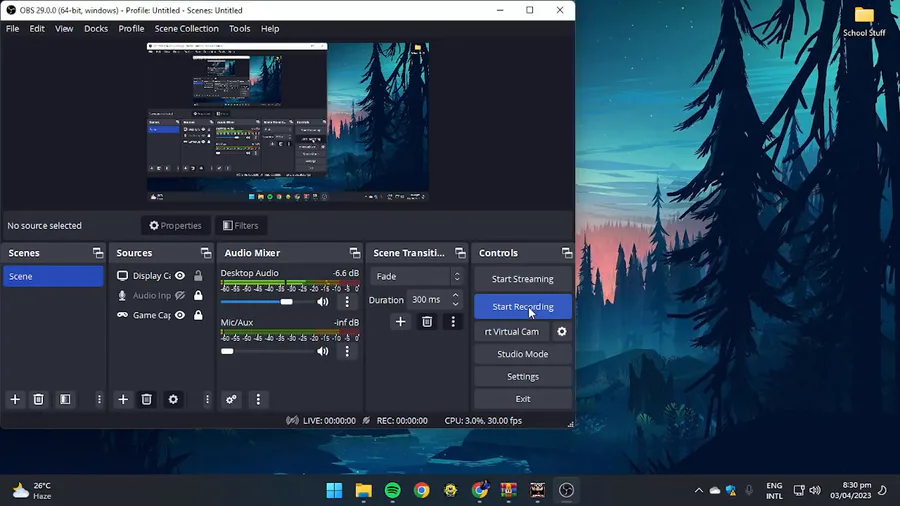Image resolution: width=900 pixels, height=506 pixels.
Task: Hide the Game Capture source
Action: tap(180, 315)
